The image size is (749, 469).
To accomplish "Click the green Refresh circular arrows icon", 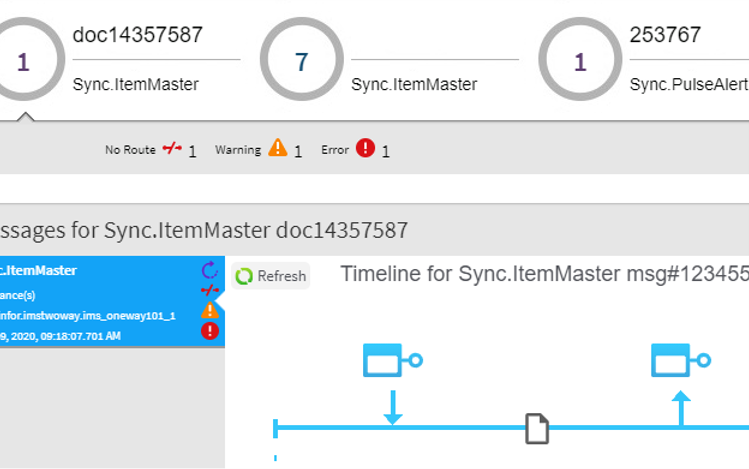I will 244,276.
